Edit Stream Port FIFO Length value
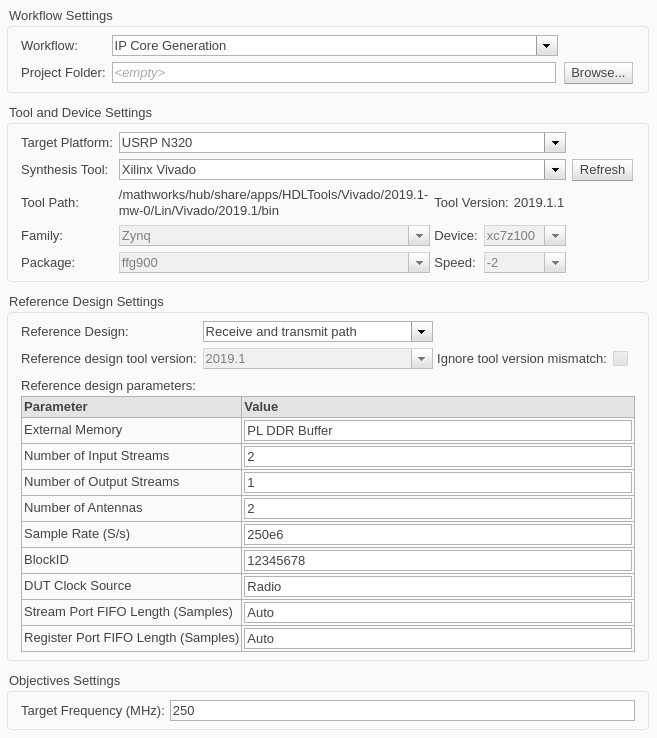Viewport: 657px width, 738px height. pyautogui.click(x=438, y=612)
